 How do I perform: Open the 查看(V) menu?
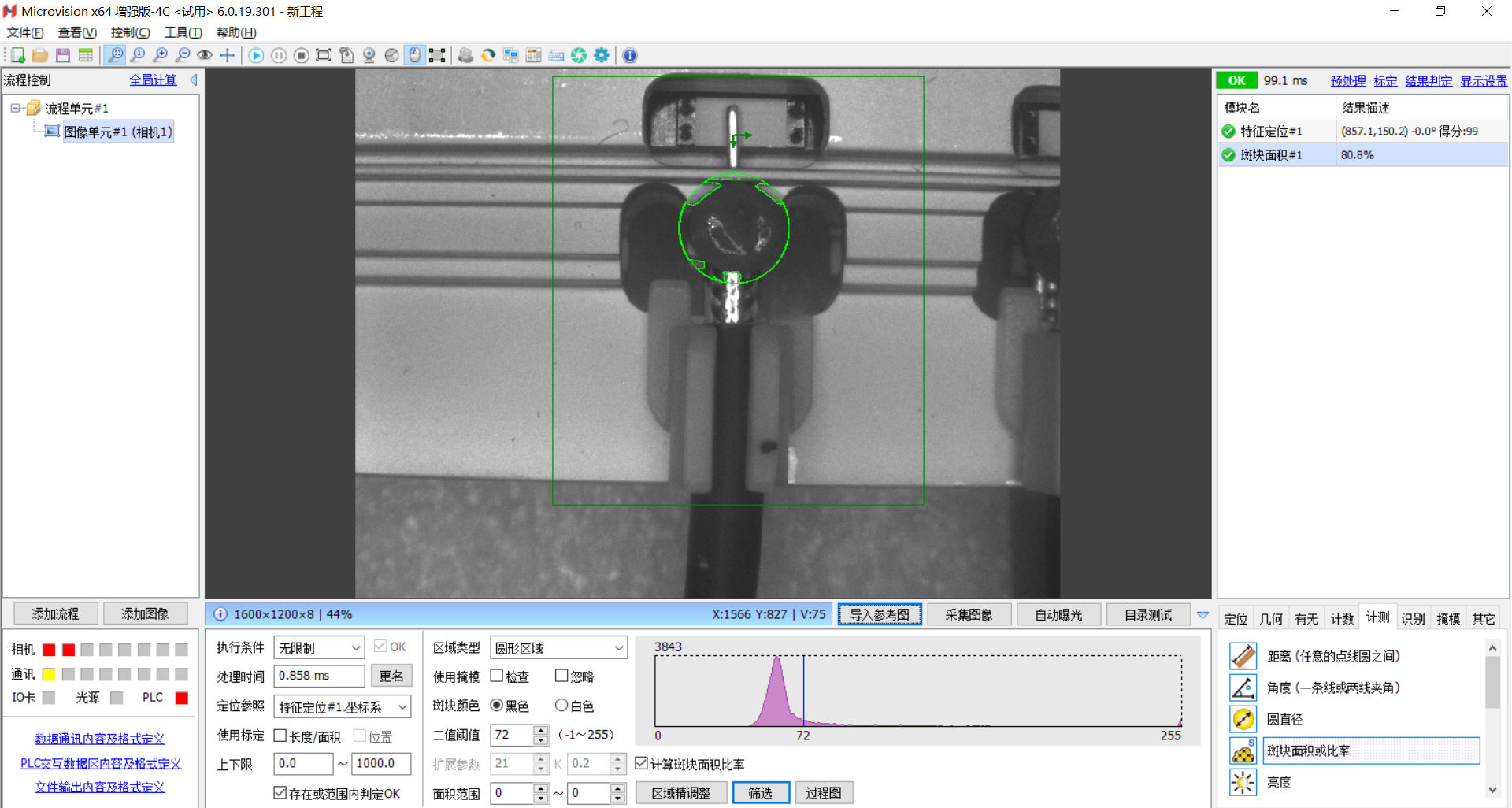[x=77, y=32]
